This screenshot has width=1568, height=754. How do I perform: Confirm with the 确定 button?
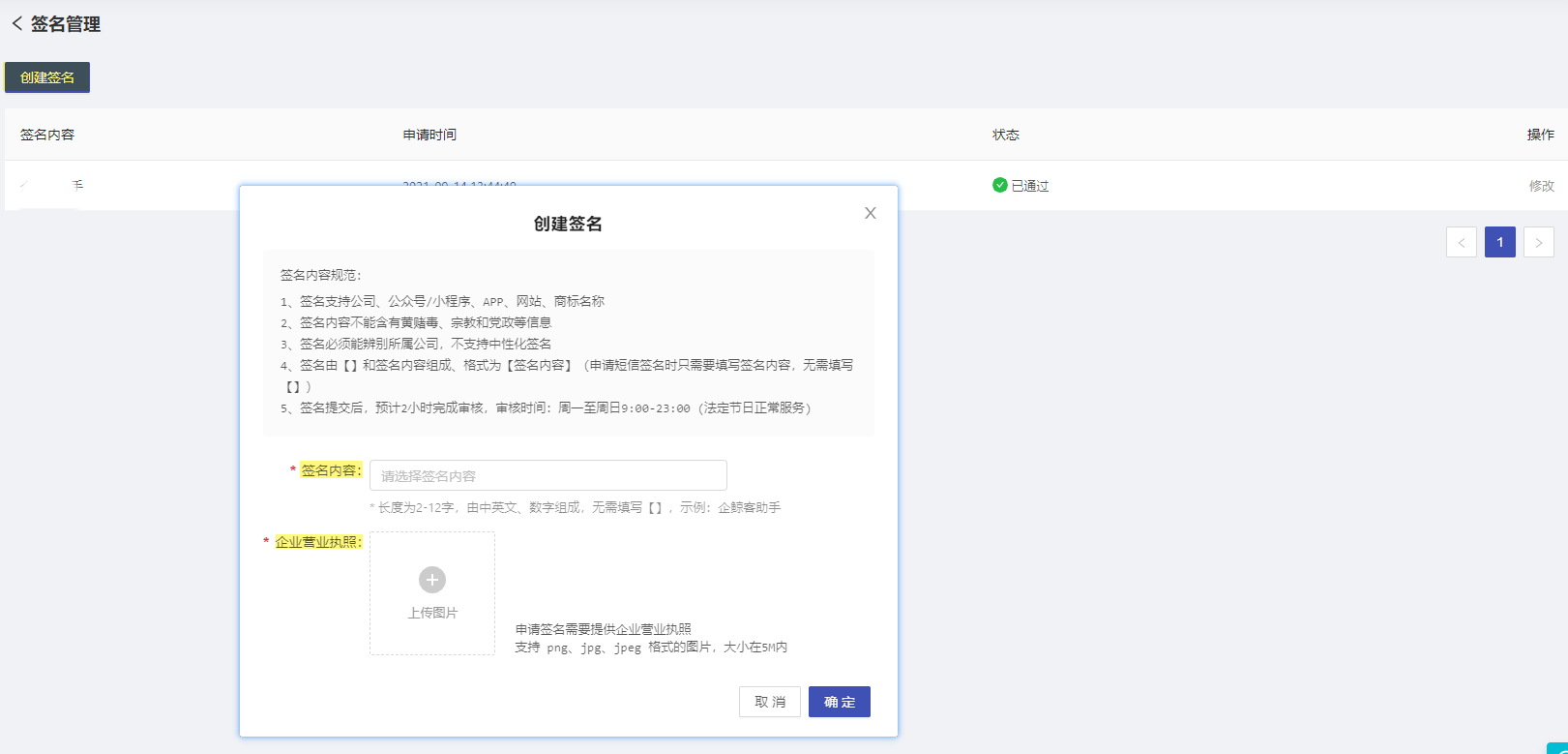point(840,702)
